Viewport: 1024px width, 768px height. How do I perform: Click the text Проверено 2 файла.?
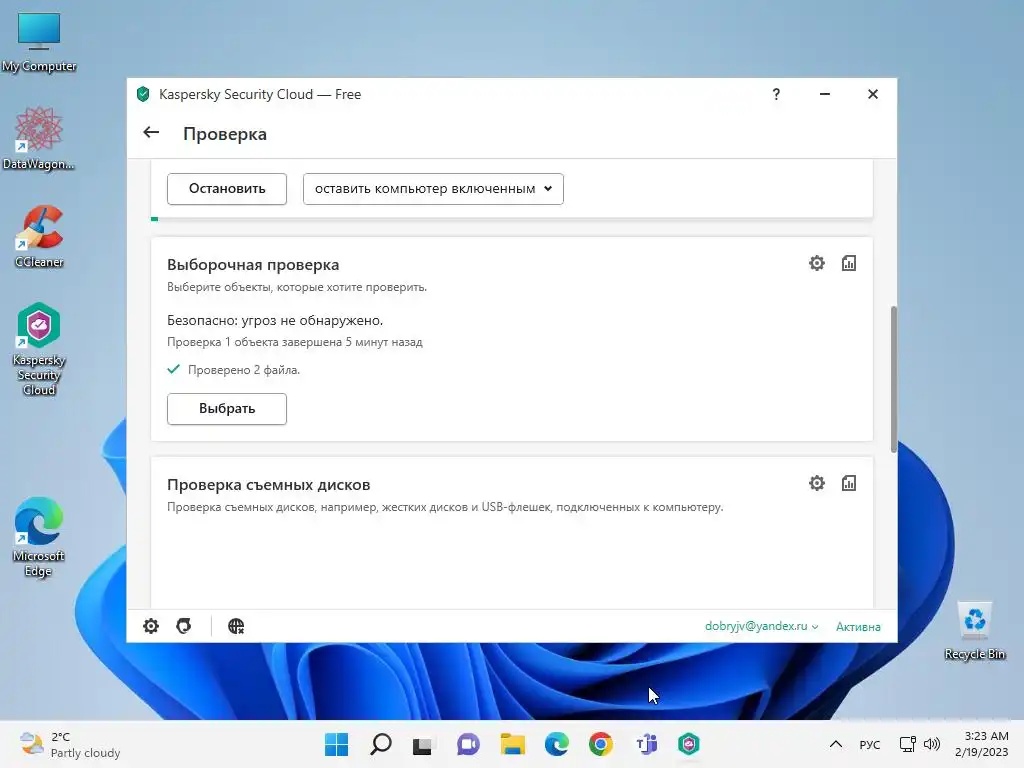tap(244, 370)
